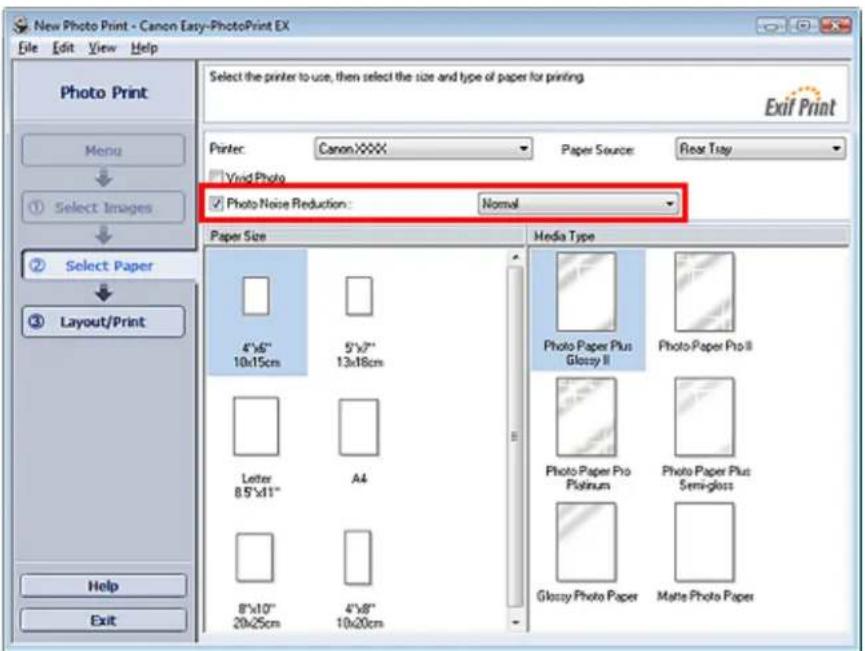Open the File menu
Image resolution: width=865 pixels, height=651 pixels.
click(28, 48)
